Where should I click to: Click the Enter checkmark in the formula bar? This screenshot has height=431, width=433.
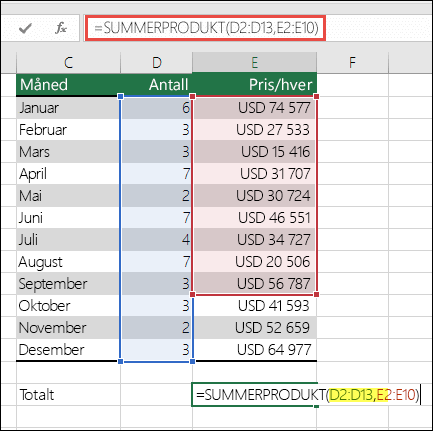point(25,28)
